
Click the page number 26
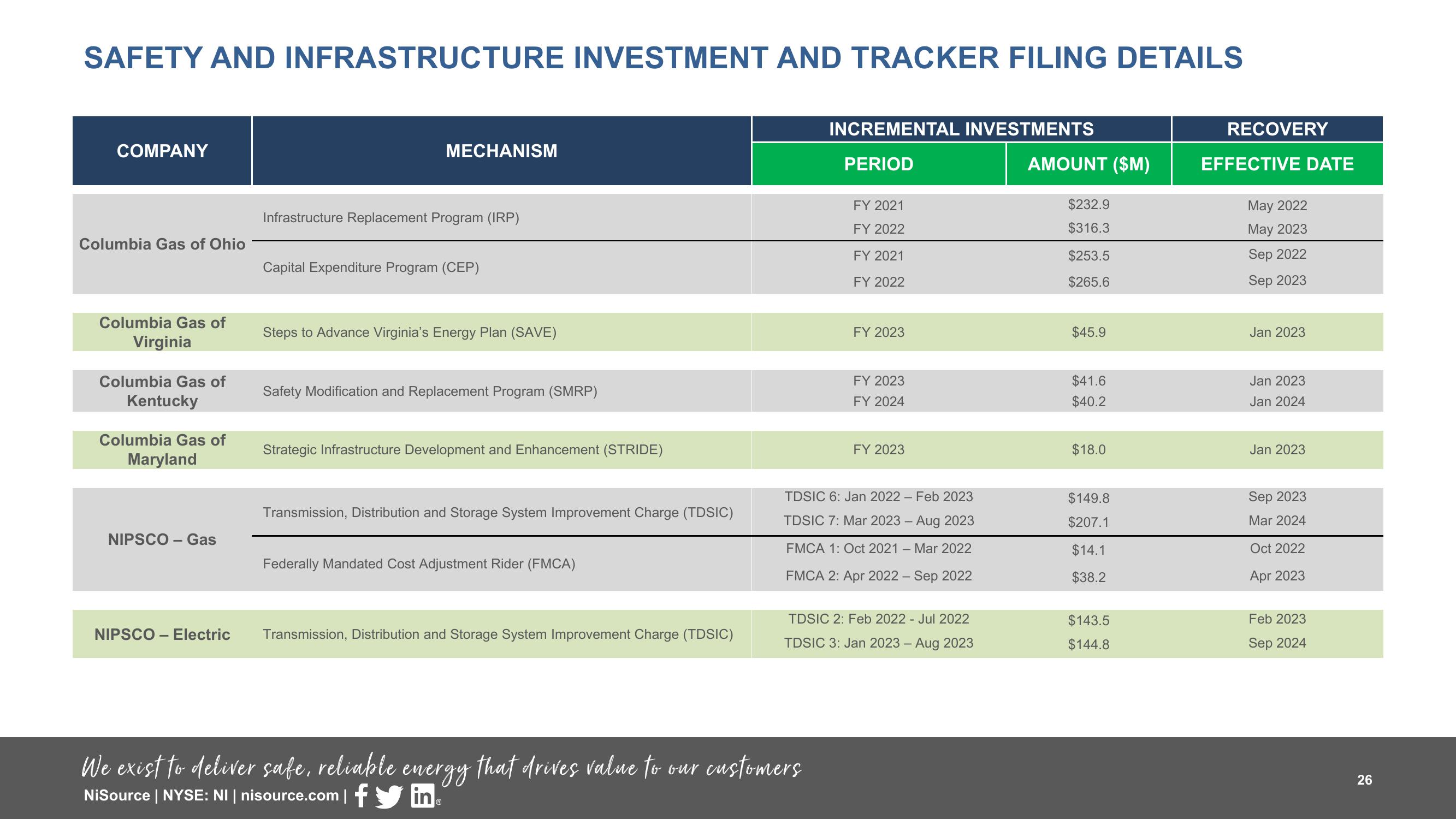click(x=1364, y=780)
